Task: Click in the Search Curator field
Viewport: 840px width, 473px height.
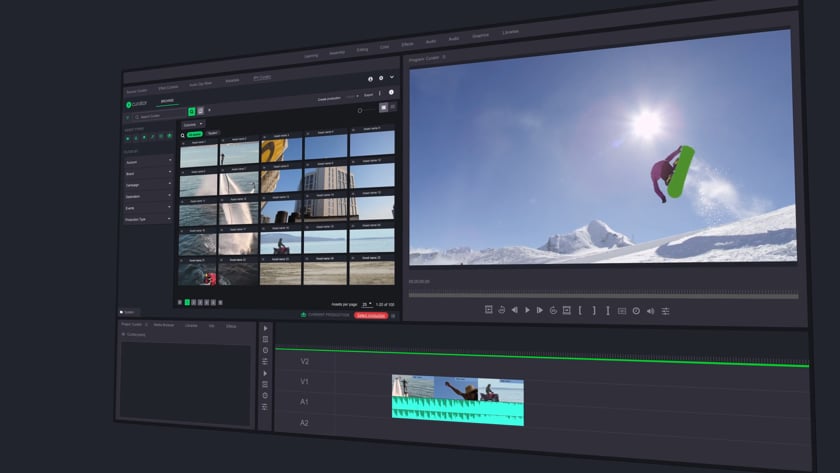Action: [160, 116]
